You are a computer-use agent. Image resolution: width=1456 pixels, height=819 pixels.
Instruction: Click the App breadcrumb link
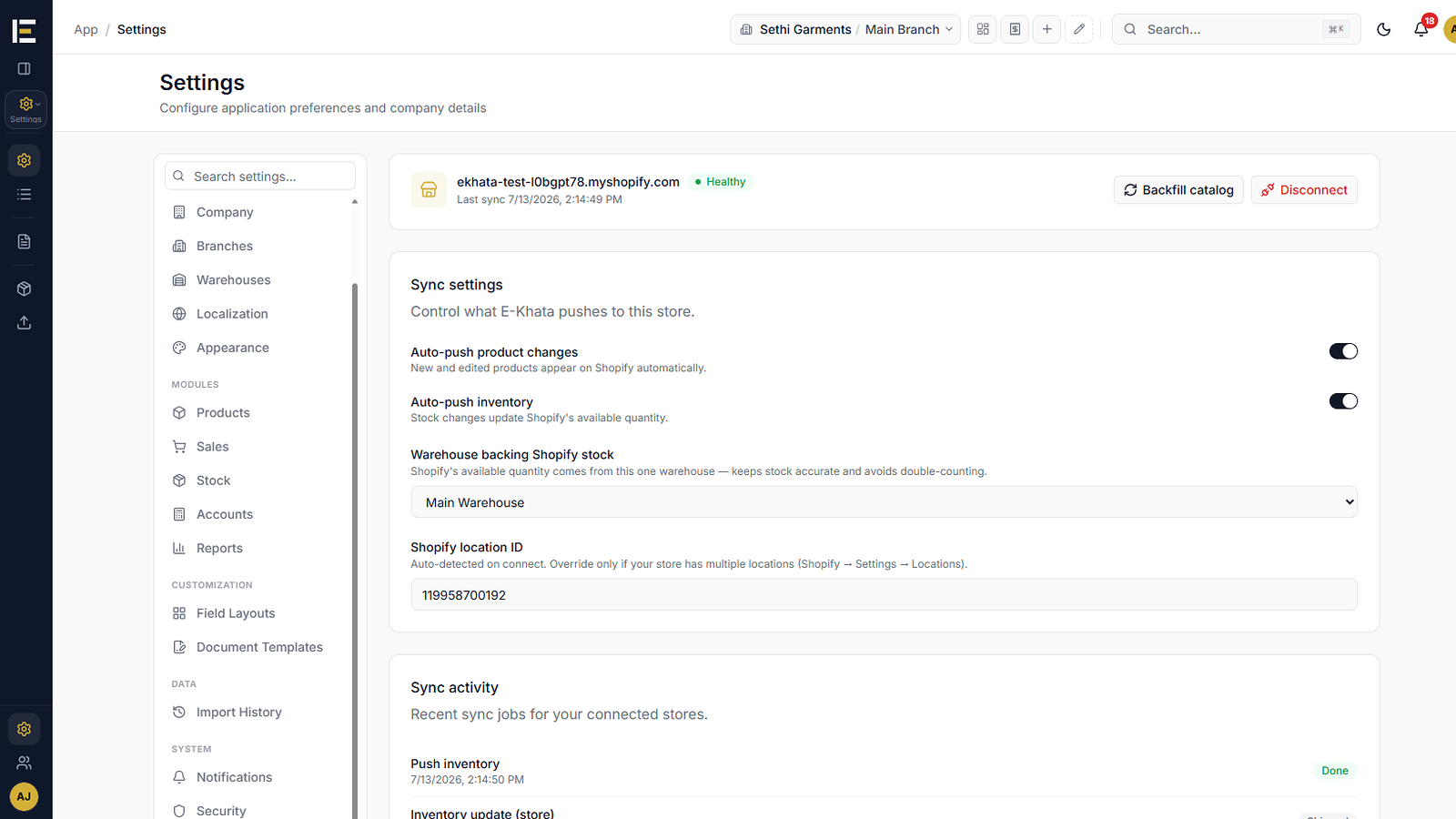(x=86, y=29)
